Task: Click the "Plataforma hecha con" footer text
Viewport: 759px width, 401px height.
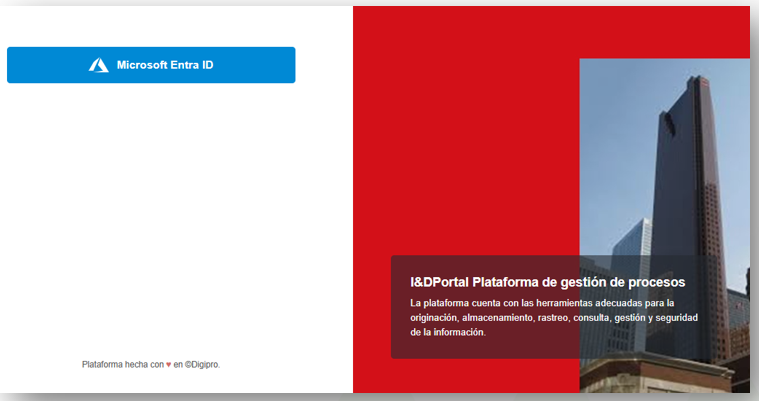Action: 122,365
